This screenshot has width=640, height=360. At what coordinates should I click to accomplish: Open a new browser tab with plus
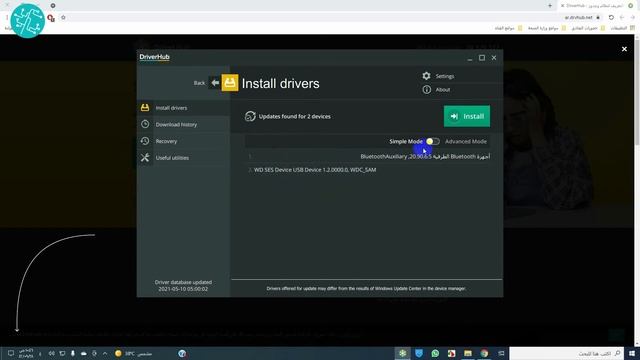coord(550,6)
